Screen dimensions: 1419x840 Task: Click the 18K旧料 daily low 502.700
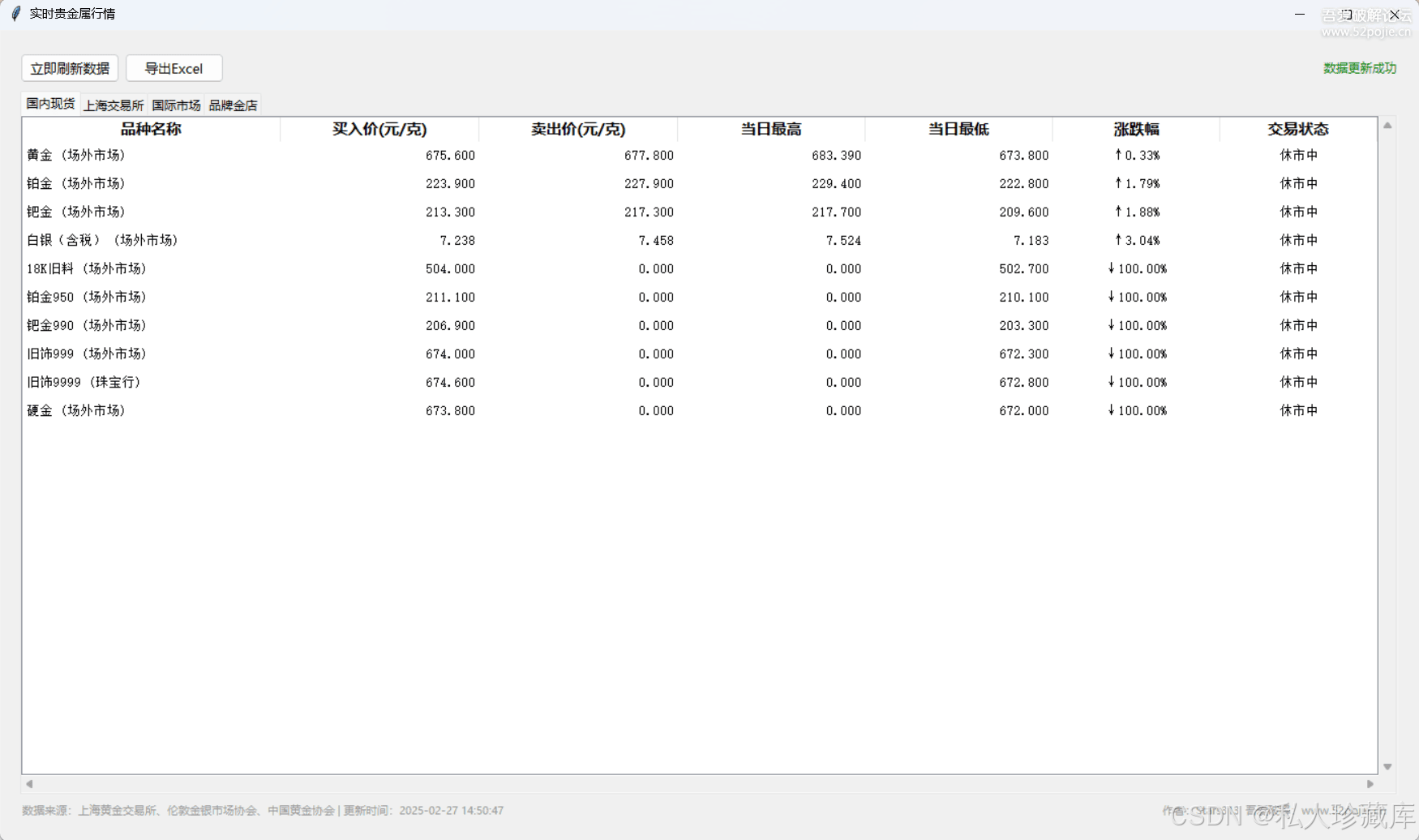click(x=1023, y=268)
